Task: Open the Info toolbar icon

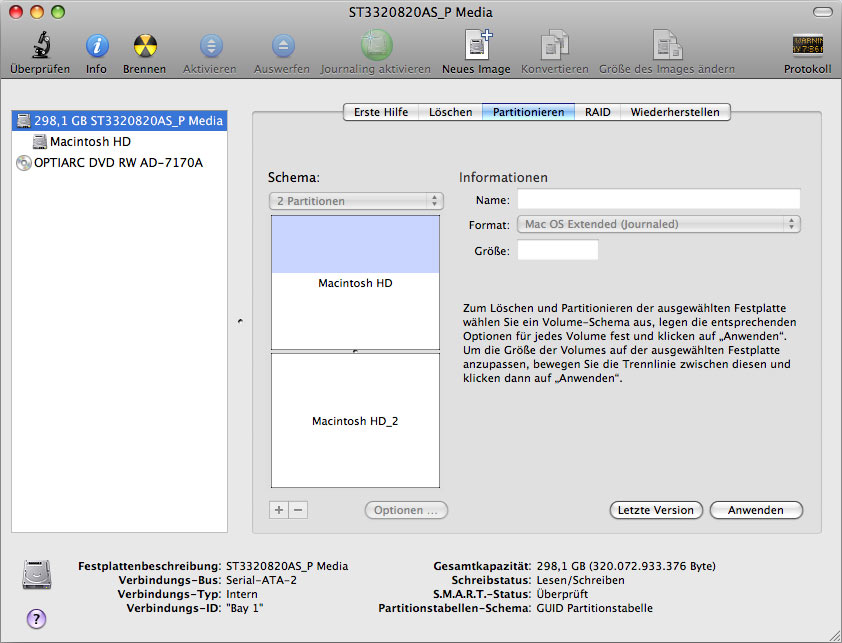Action: 97,46
